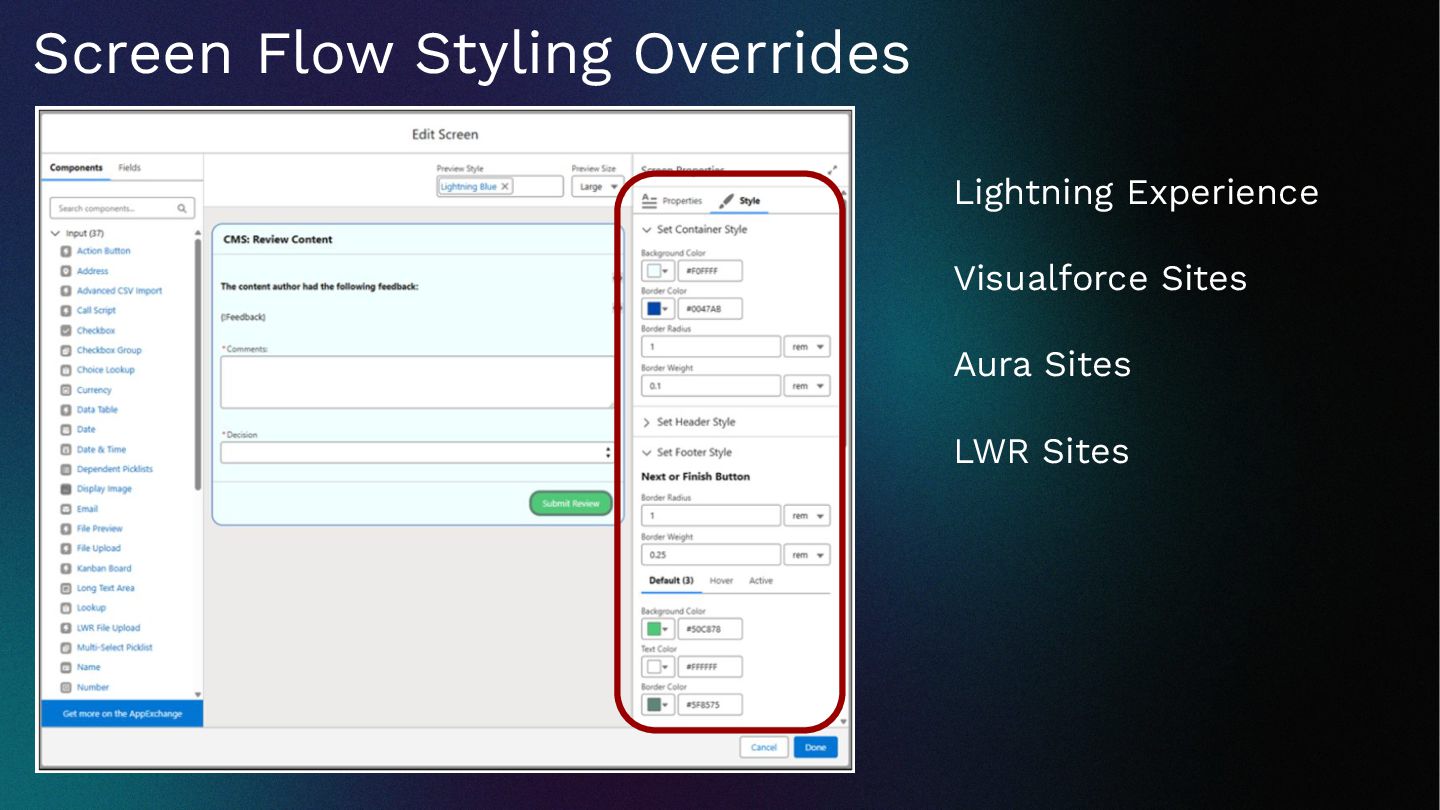The image size is (1440, 810).
Task: Open the Style tab
Action: coord(740,201)
